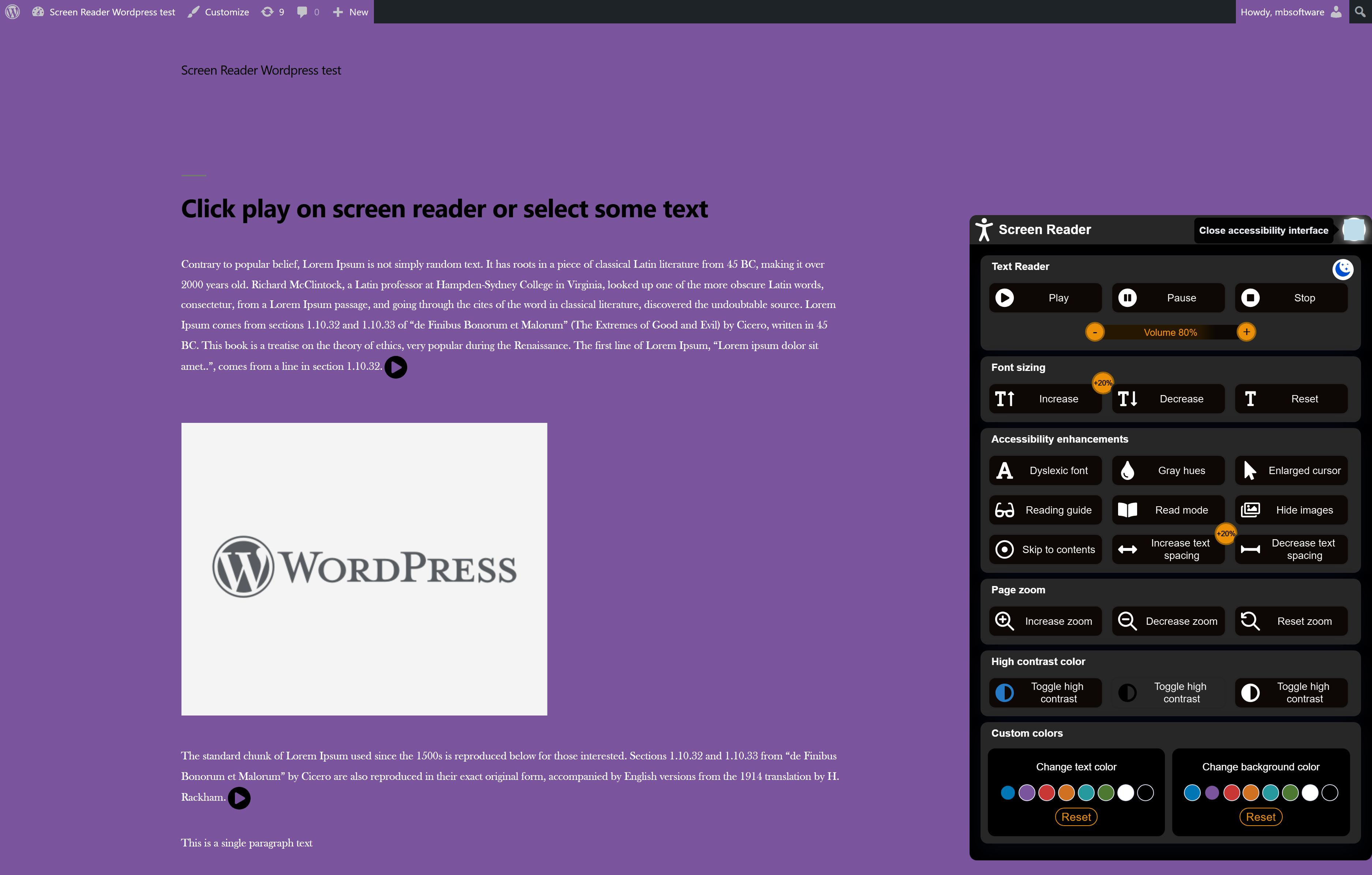Increase volume with the plus button
Image resolution: width=1372 pixels, height=875 pixels.
(1246, 332)
